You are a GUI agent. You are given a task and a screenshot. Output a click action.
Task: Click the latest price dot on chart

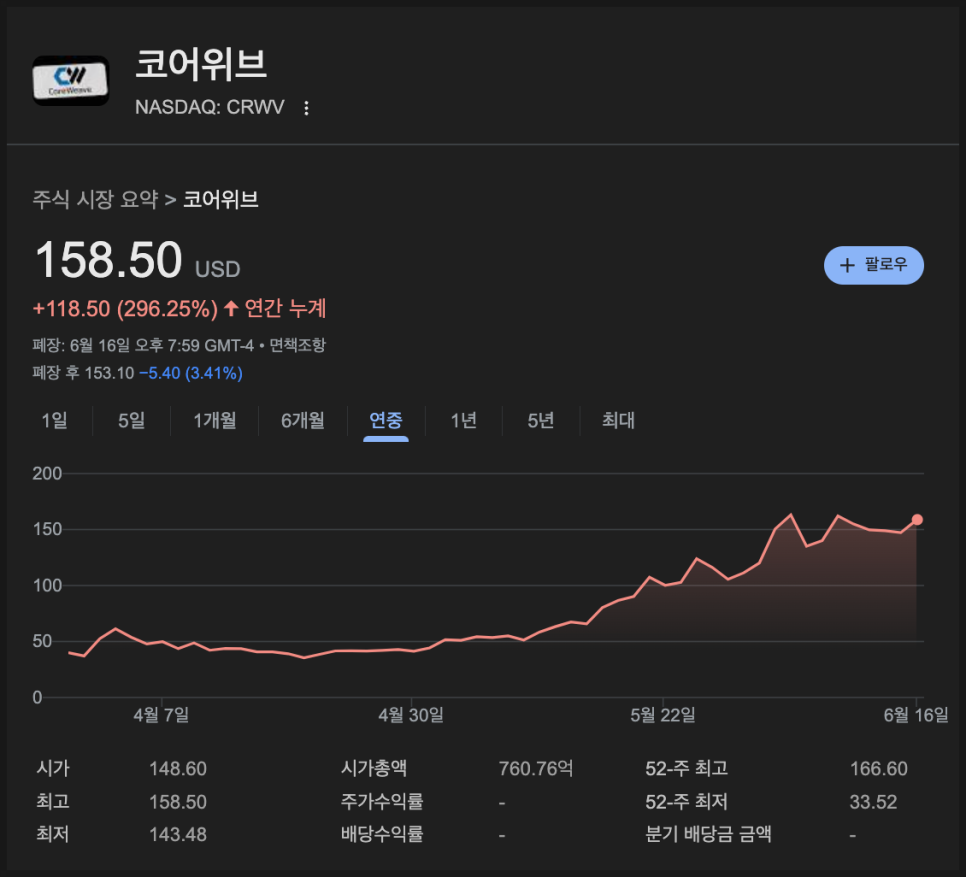(917, 520)
